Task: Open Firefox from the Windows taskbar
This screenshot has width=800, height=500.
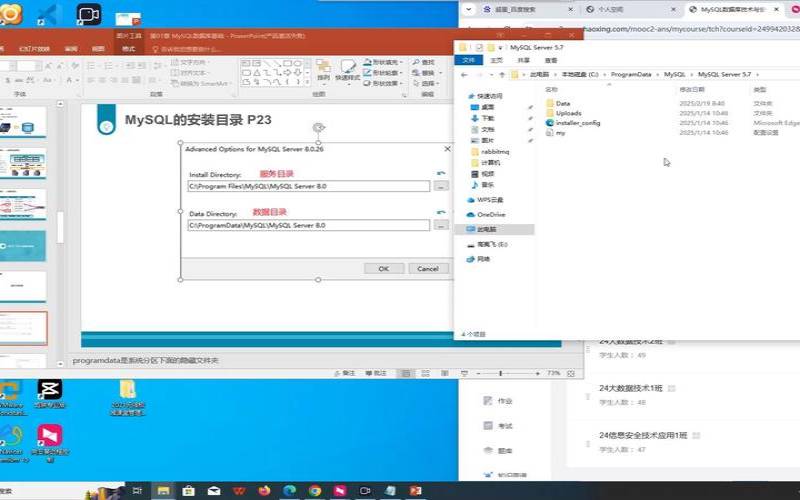Action: tap(264, 491)
